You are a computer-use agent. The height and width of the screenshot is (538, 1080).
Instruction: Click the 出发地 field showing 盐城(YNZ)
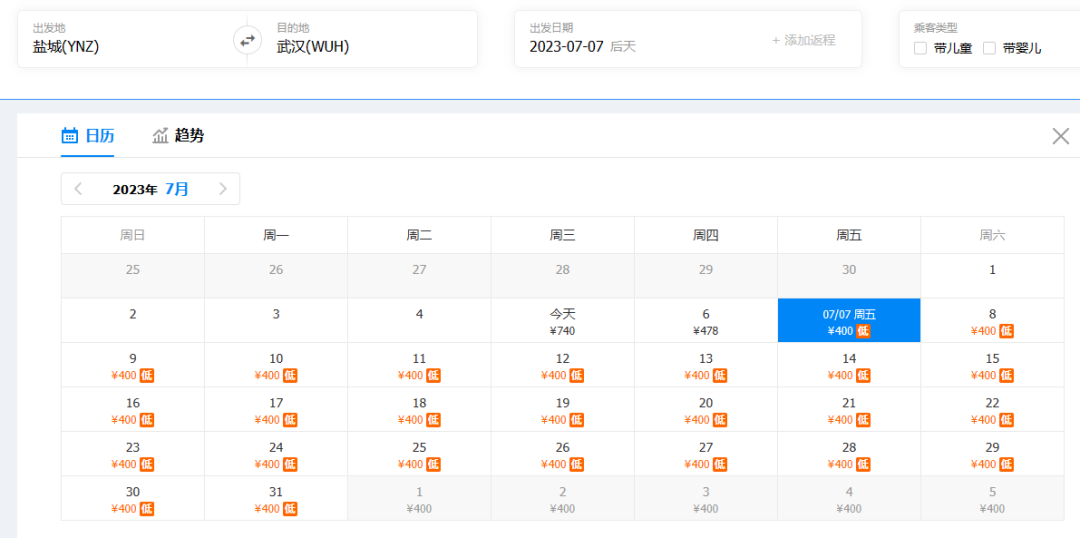(x=66, y=46)
